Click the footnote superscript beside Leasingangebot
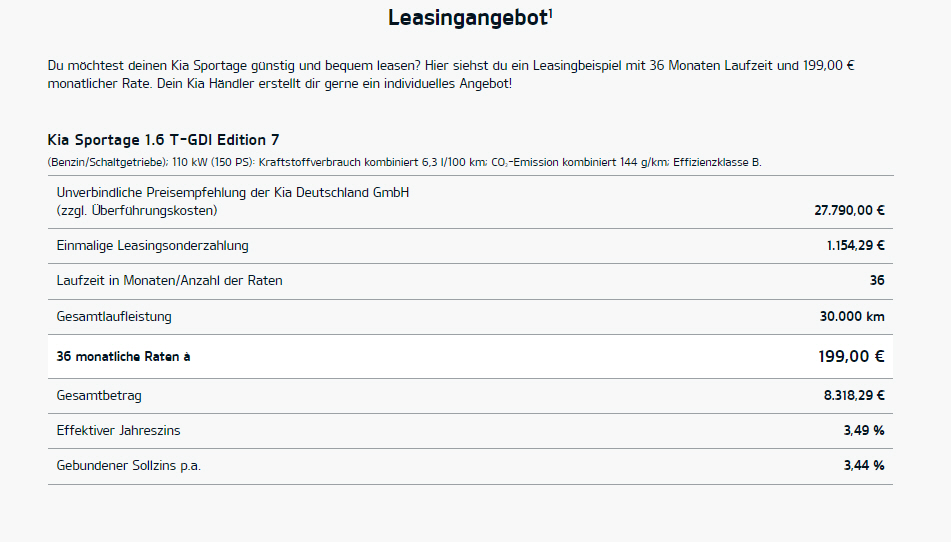951x542 pixels. (551, 13)
